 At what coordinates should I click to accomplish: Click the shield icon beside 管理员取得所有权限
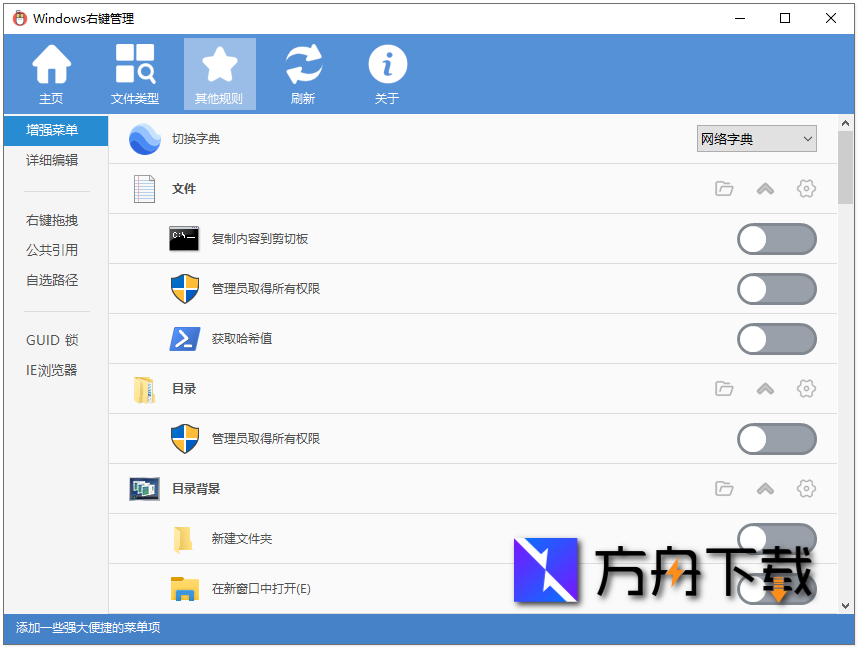pyautogui.click(x=185, y=289)
